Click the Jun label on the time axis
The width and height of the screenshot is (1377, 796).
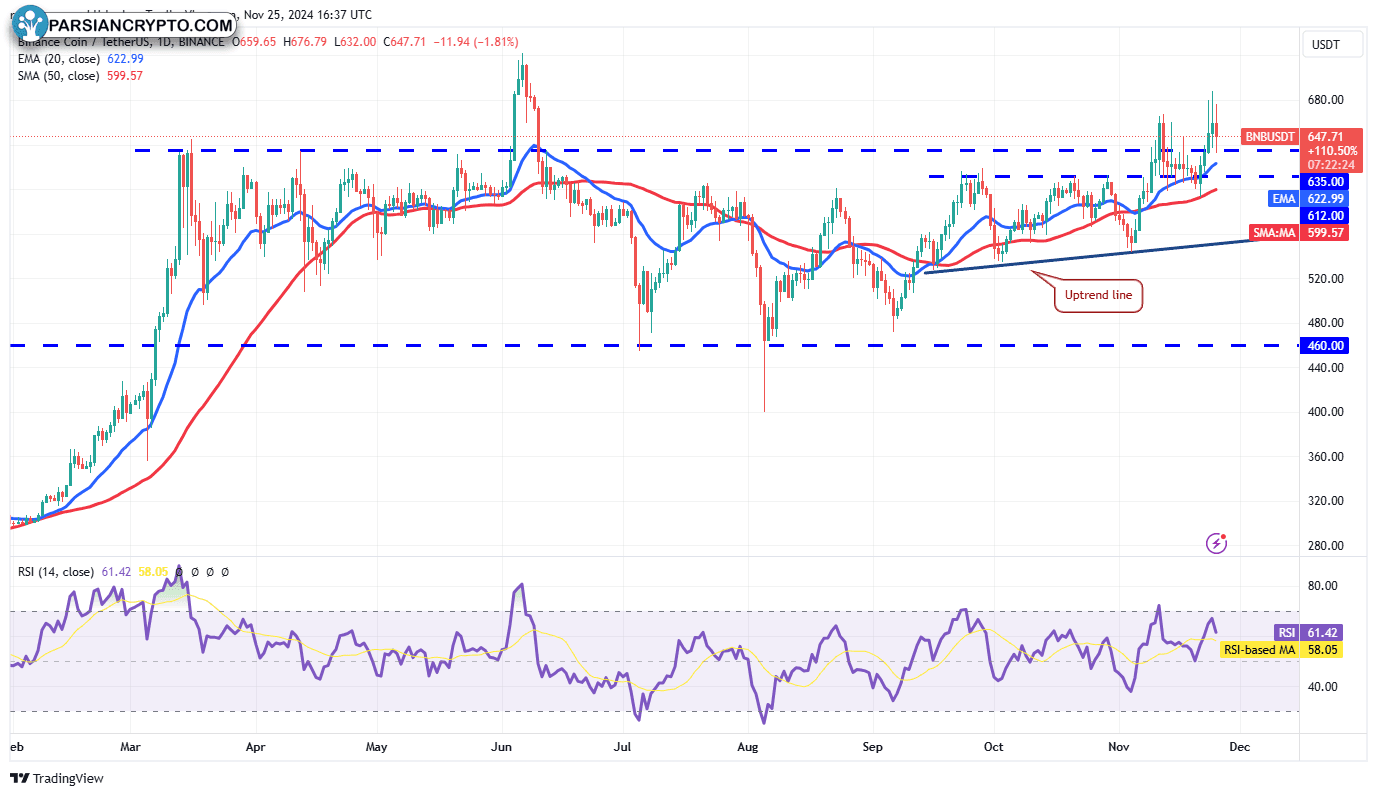click(x=502, y=746)
